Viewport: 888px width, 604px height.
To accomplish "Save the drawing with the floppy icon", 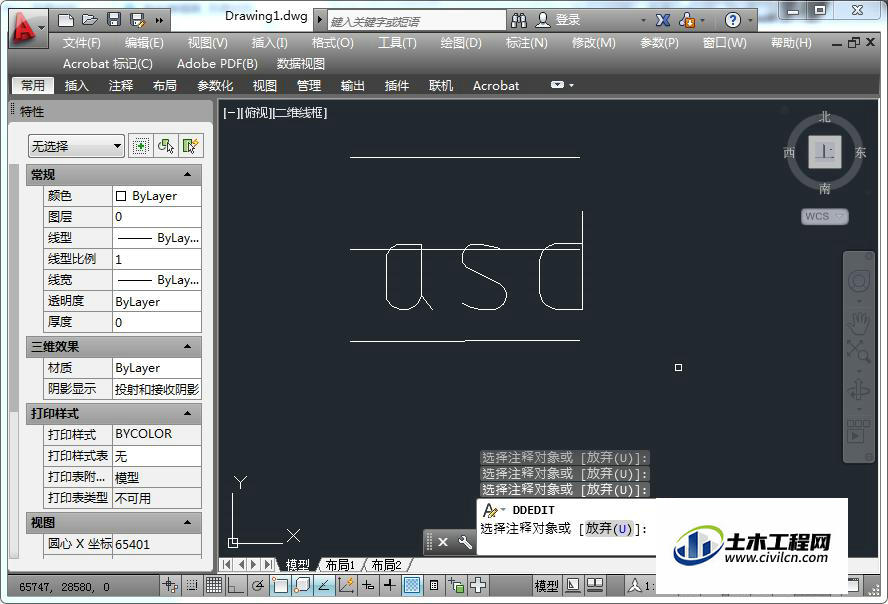I will pyautogui.click(x=114, y=20).
